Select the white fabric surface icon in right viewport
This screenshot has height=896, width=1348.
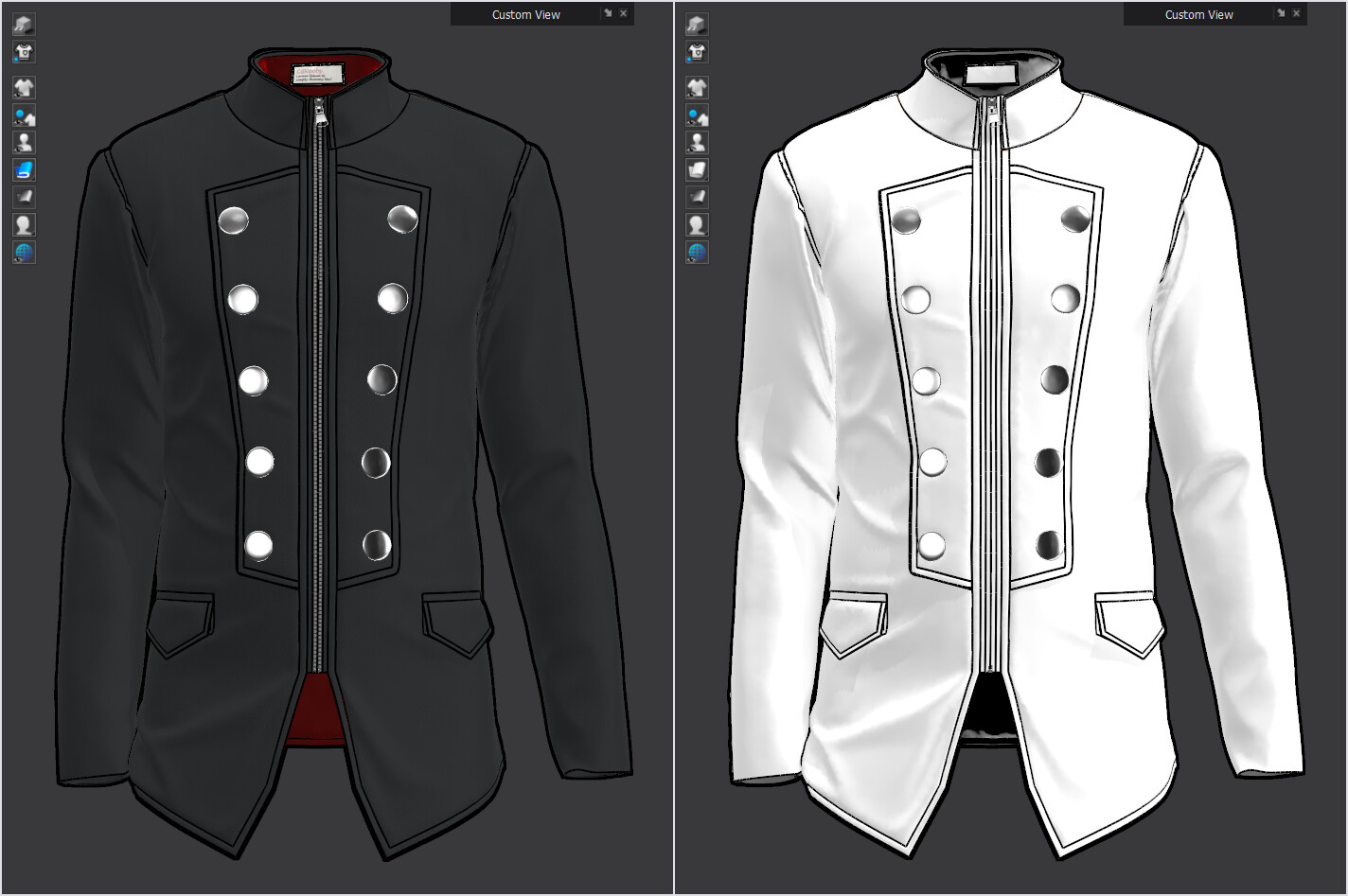pyautogui.click(x=696, y=169)
